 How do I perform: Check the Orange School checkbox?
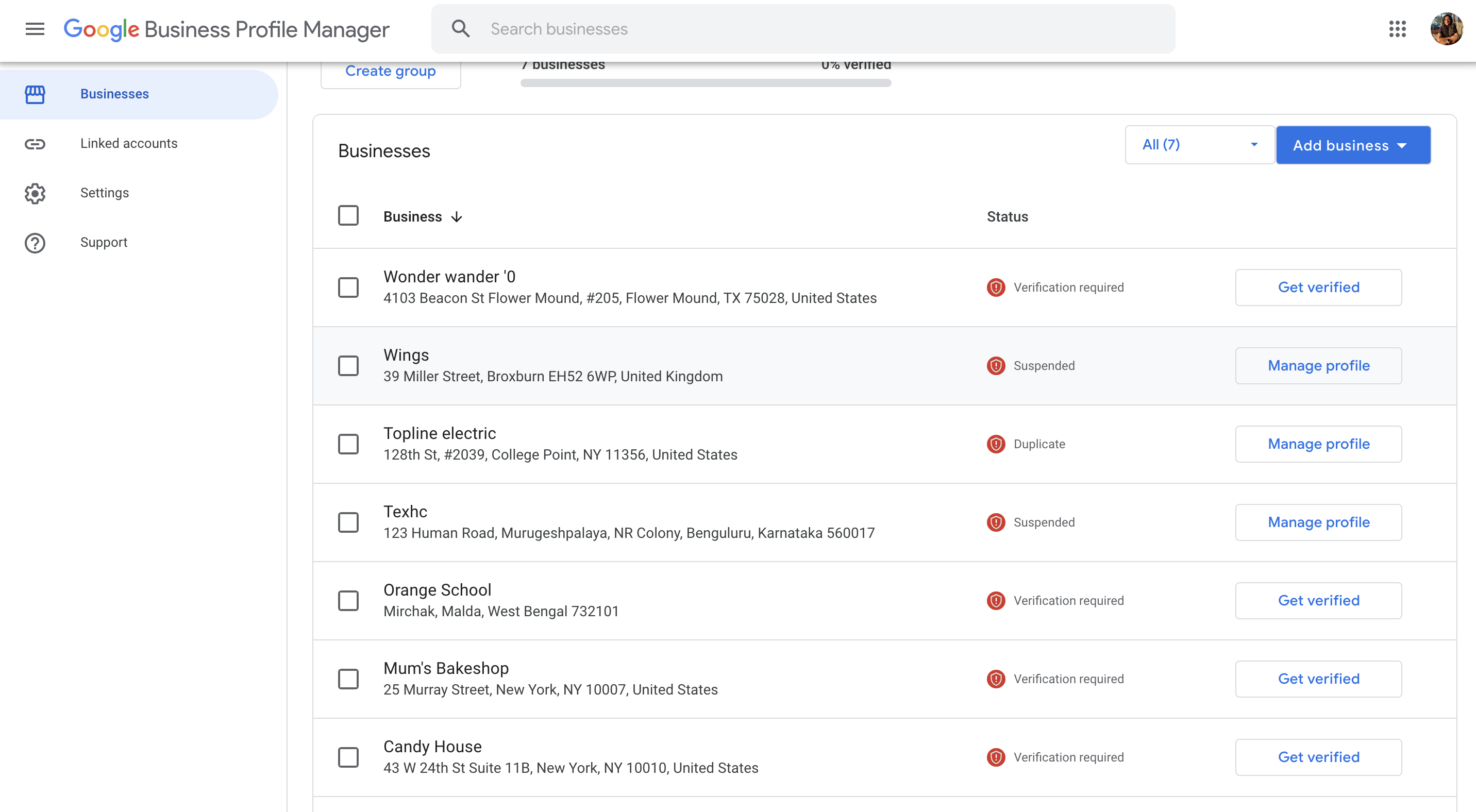(348, 601)
